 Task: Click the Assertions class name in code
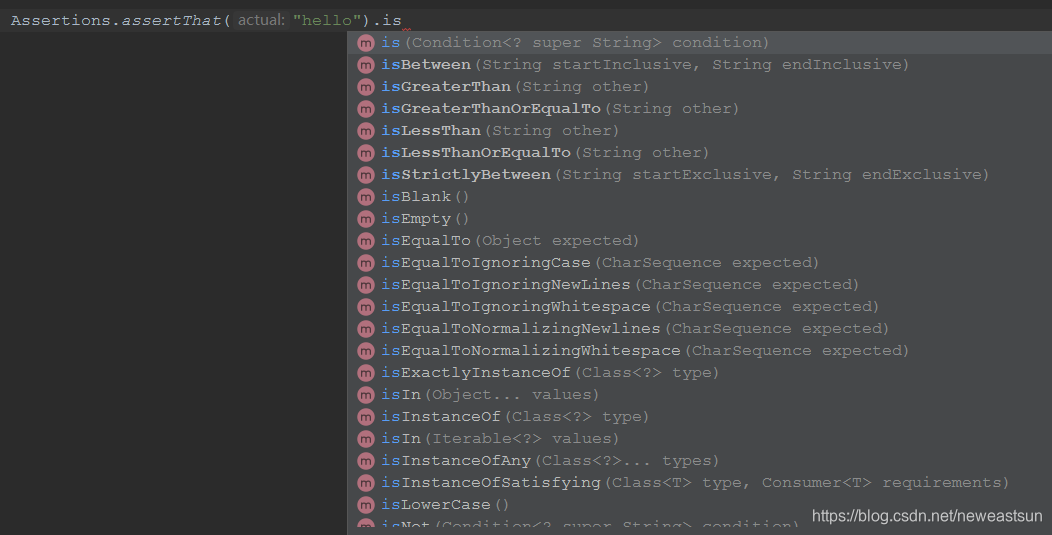[60, 21]
